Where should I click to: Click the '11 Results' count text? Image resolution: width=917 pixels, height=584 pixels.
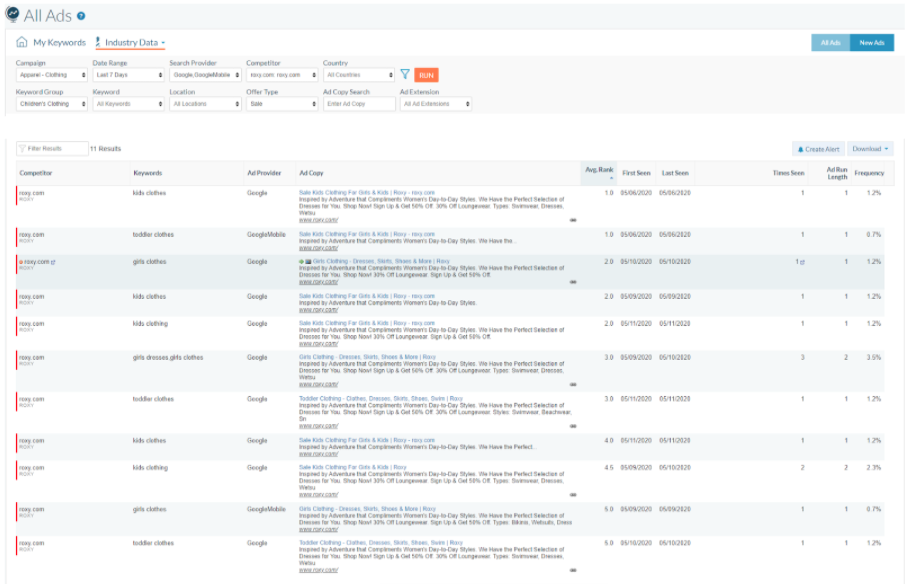pos(106,148)
